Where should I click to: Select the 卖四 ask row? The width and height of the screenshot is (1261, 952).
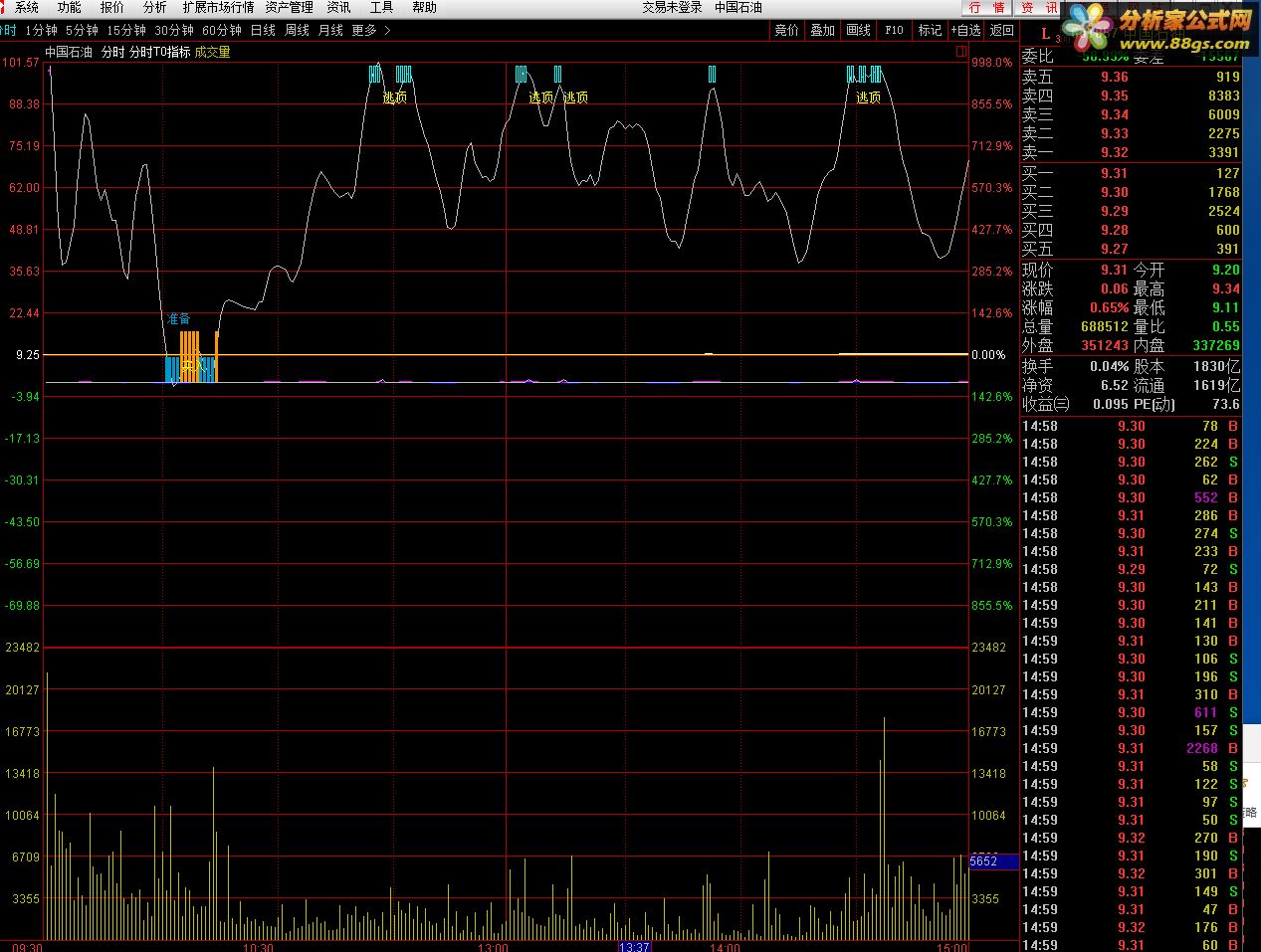coord(1131,95)
